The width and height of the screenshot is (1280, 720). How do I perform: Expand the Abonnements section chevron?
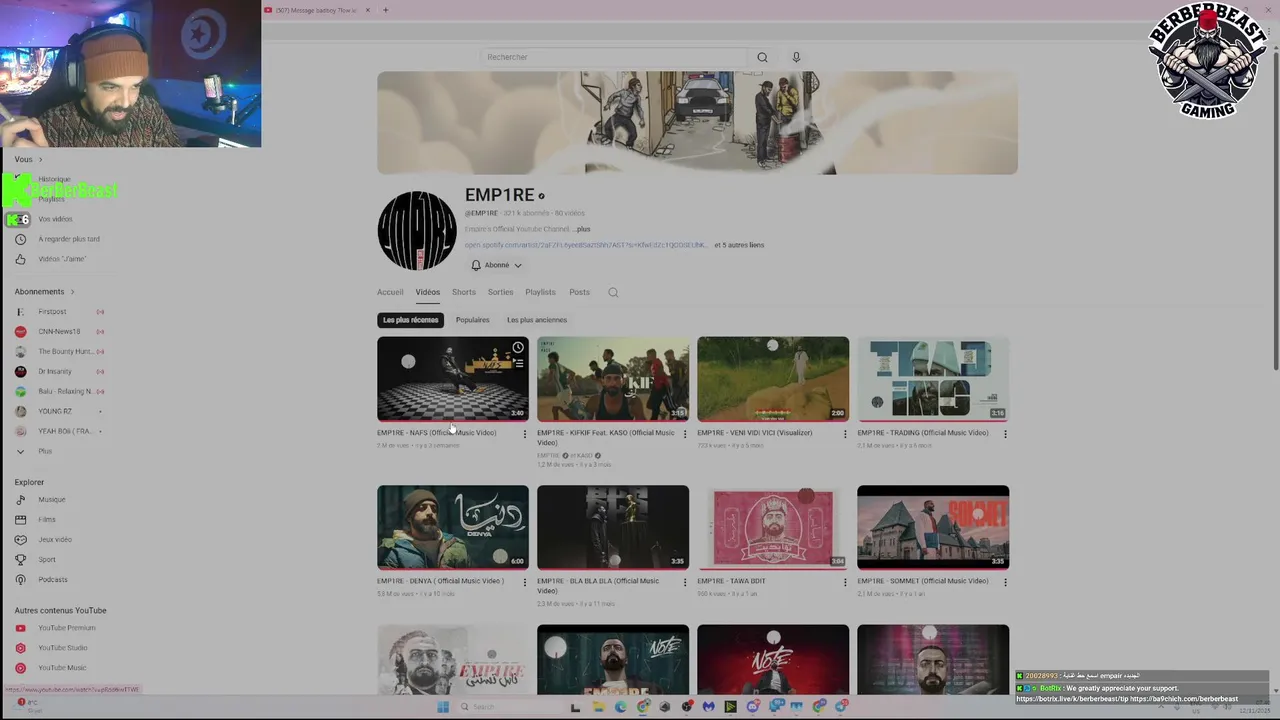72,292
